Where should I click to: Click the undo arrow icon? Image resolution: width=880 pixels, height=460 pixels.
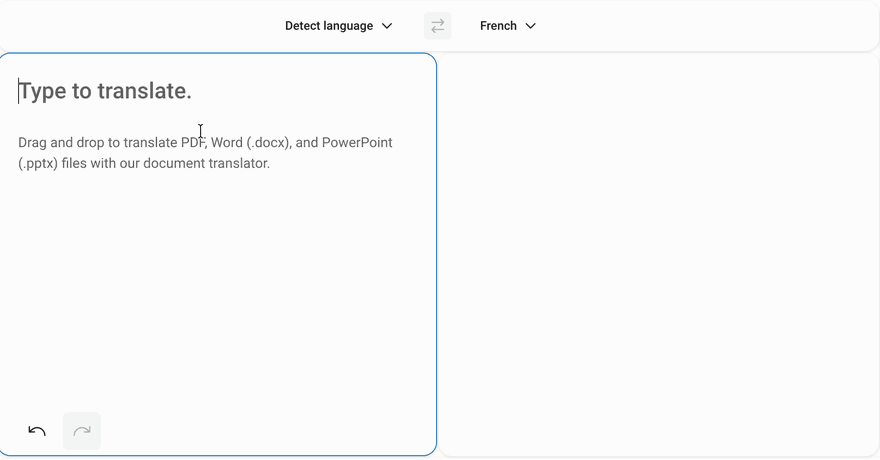pyautogui.click(x=37, y=431)
